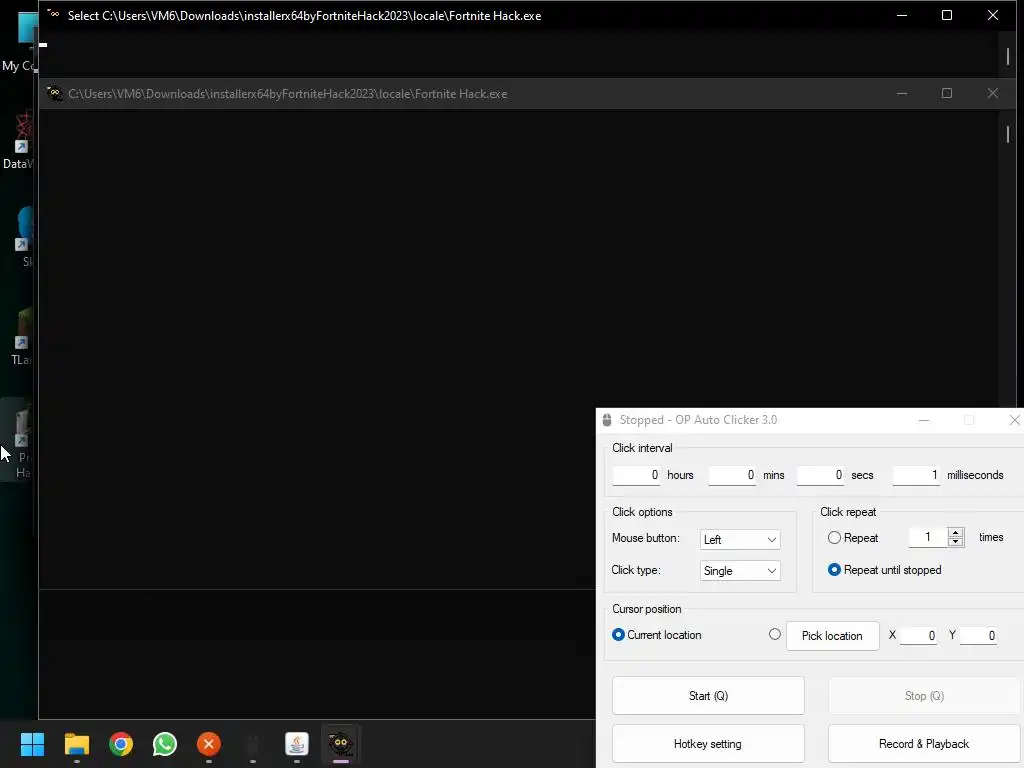This screenshot has height=768, width=1024.
Task: Focus the repeat times number field
Action: click(928, 537)
